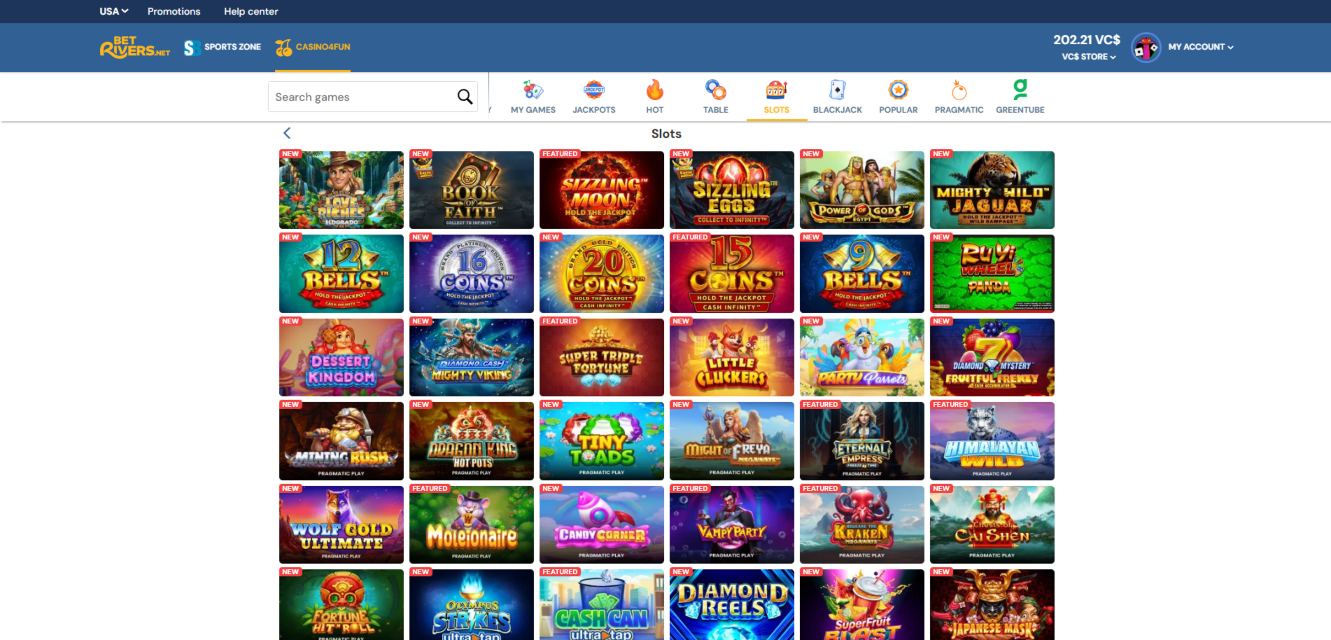
Task: Click the account avatar icon
Action: (1146, 47)
